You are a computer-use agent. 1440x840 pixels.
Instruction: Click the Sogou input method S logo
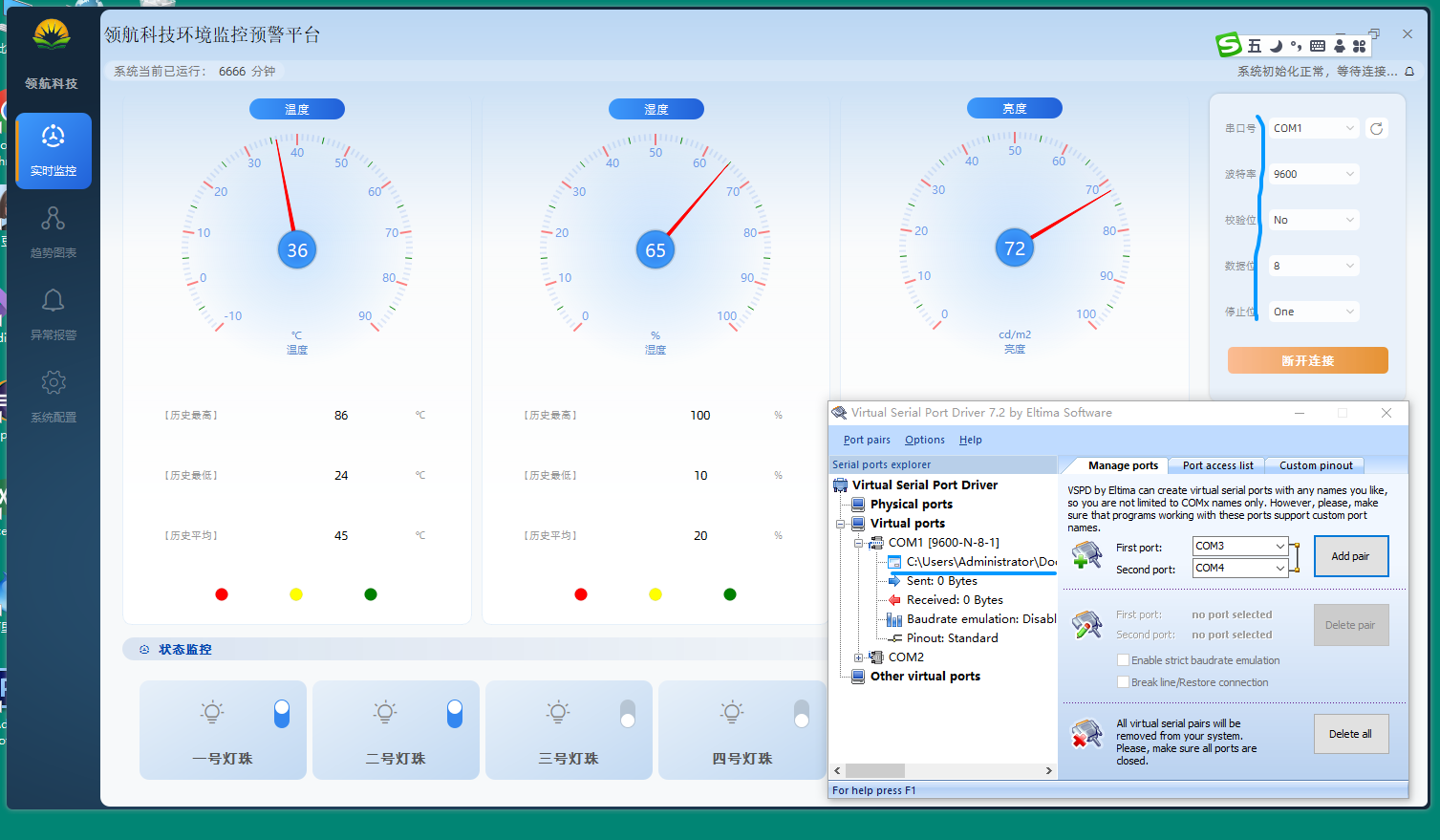[x=1228, y=45]
